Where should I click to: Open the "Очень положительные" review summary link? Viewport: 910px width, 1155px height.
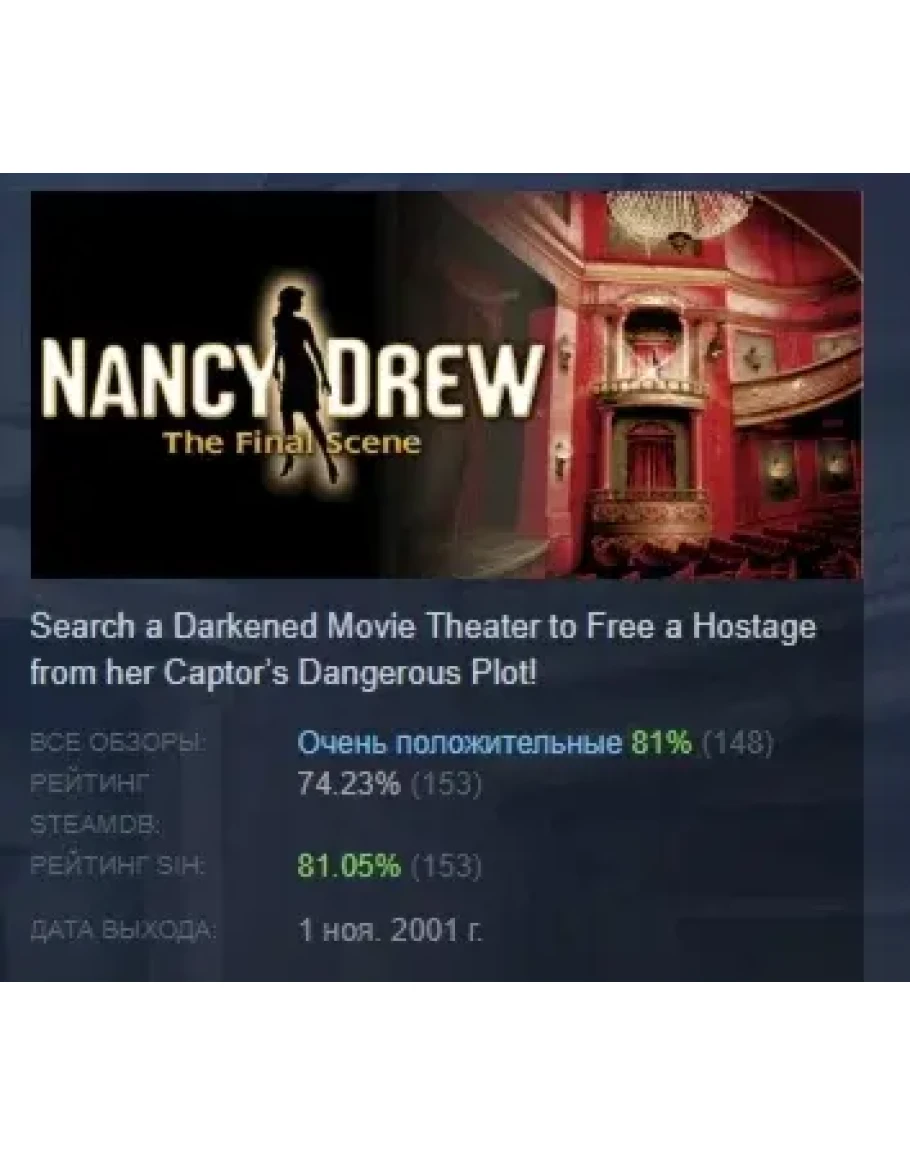(x=460, y=743)
